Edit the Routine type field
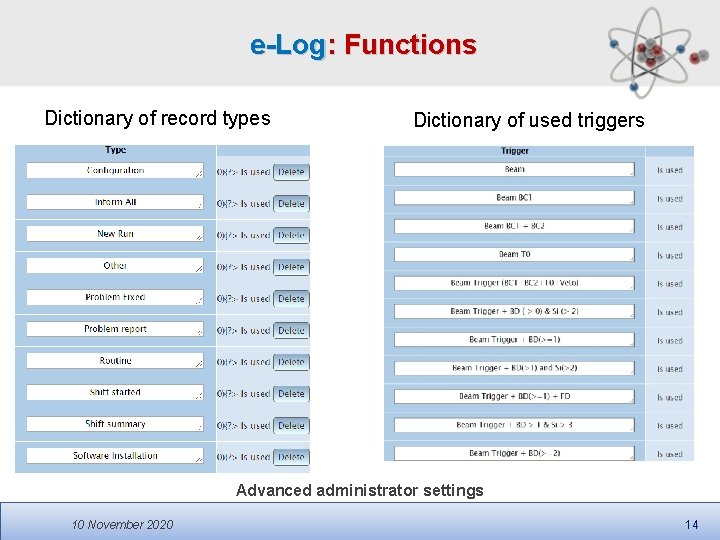The width and height of the screenshot is (720, 540). [x=115, y=360]
